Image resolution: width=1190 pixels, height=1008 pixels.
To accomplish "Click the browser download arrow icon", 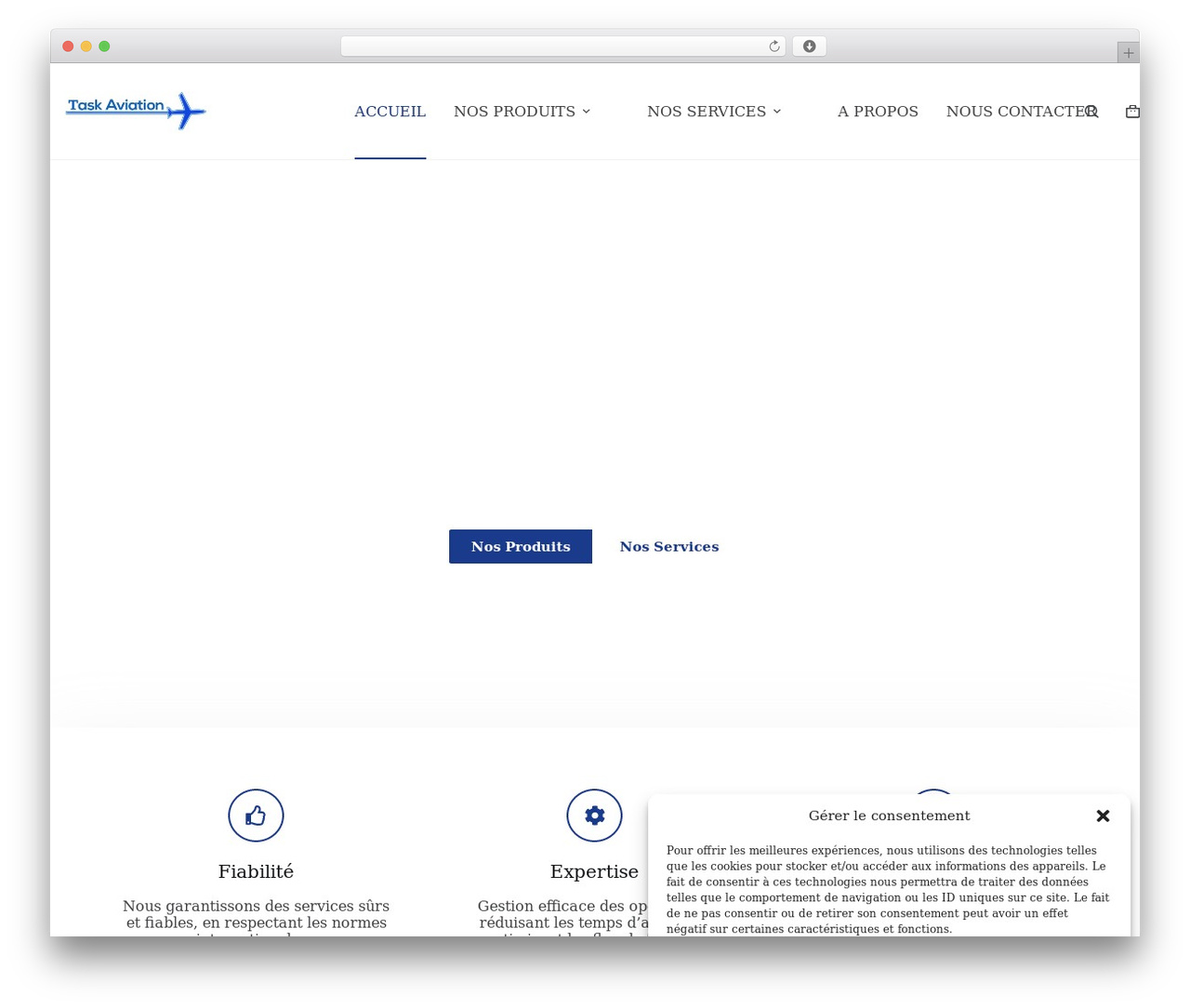I will (809, 46).
